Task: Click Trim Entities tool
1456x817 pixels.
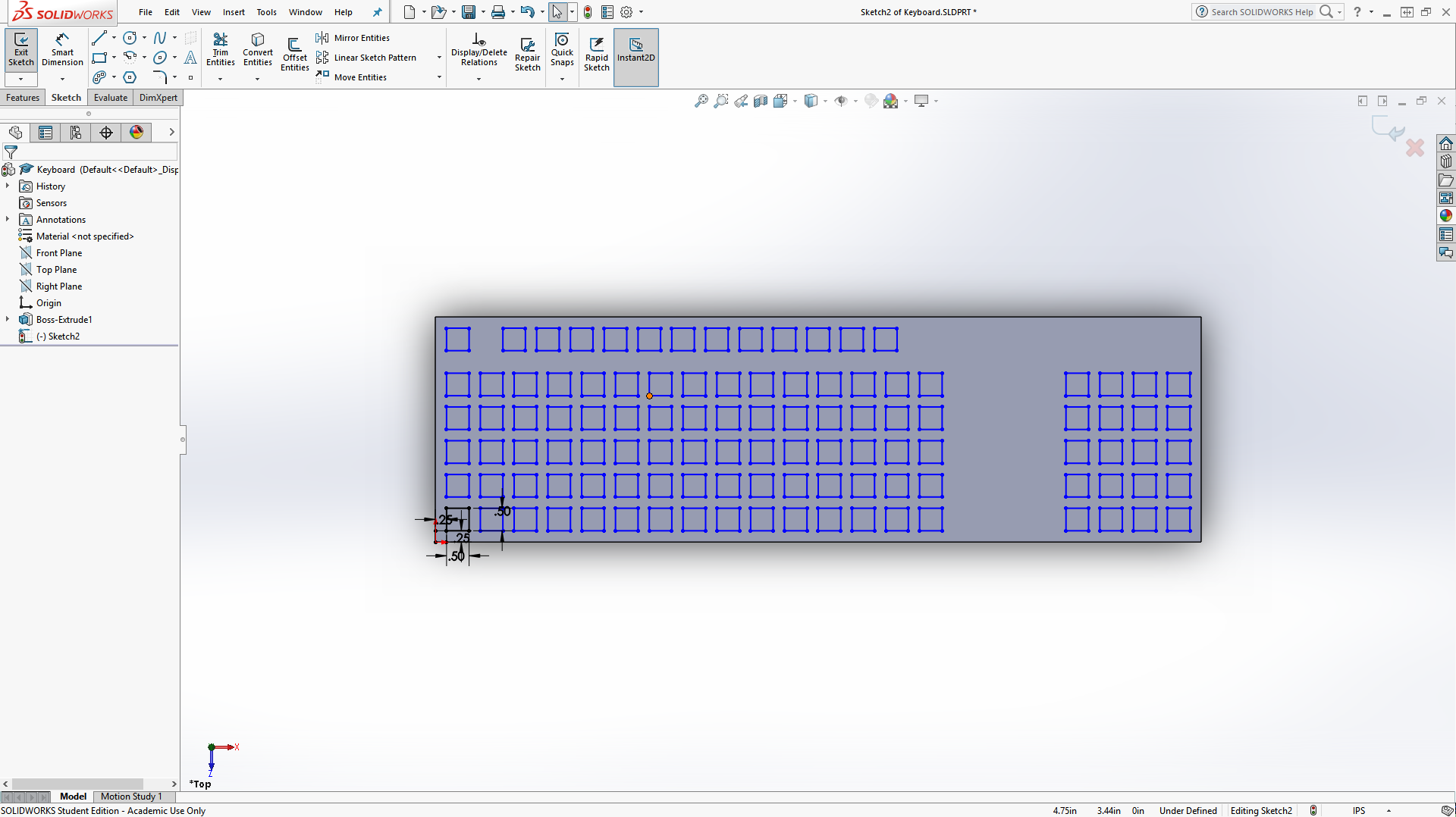Action: (x=221, y=49)
